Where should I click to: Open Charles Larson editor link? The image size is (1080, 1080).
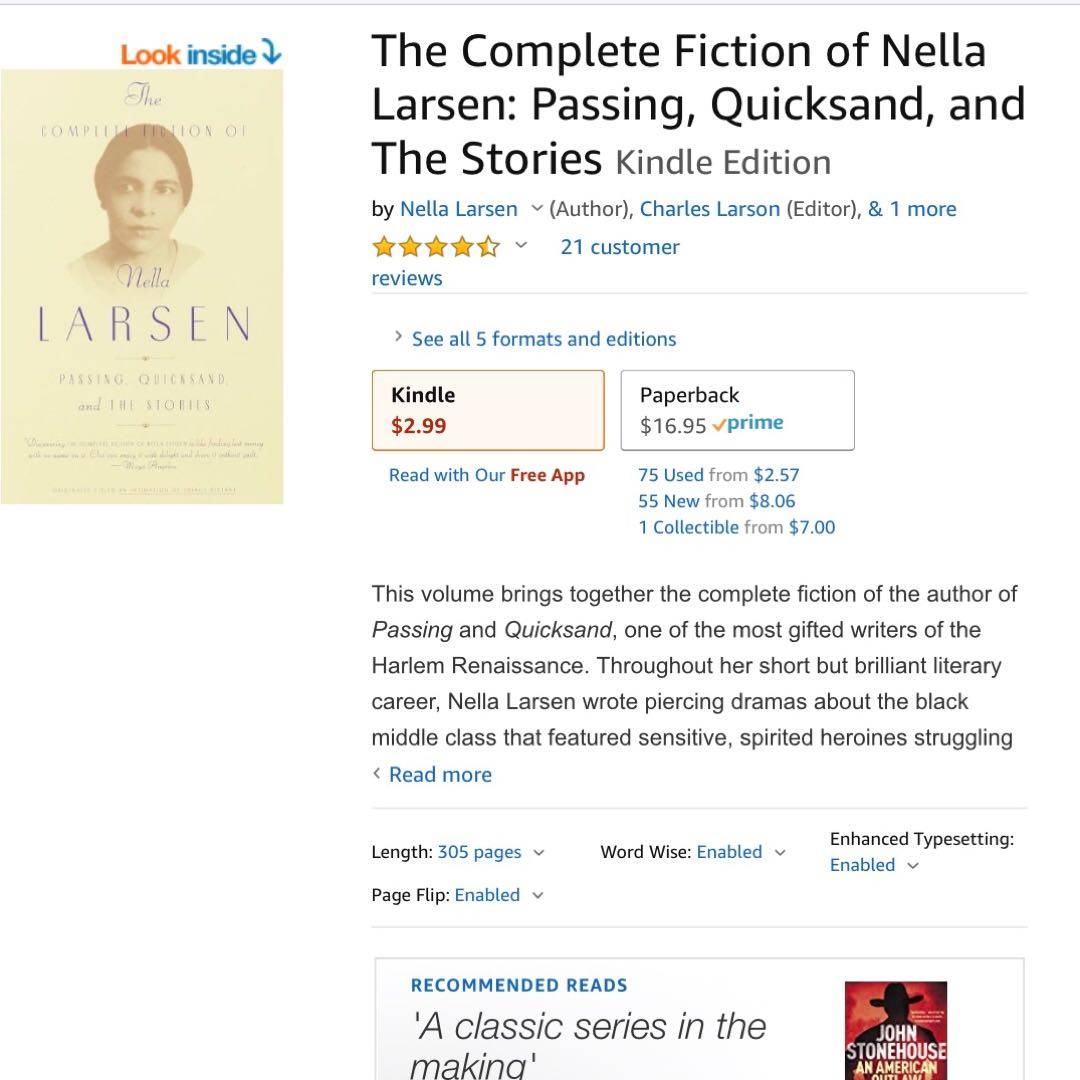(x=709, y=209)
